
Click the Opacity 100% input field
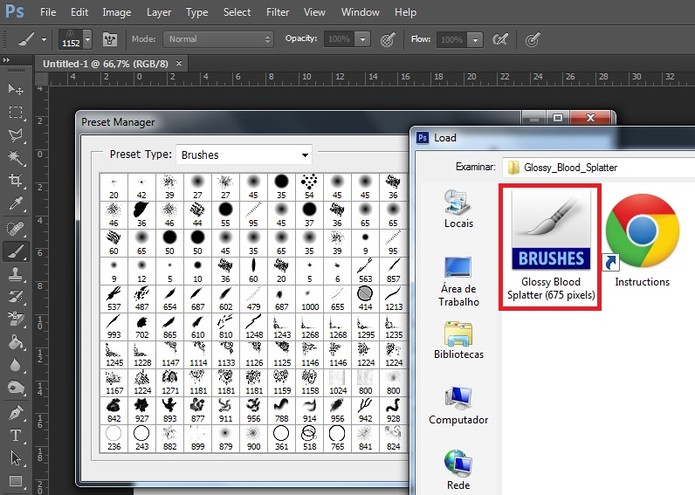tap(340, 39)
